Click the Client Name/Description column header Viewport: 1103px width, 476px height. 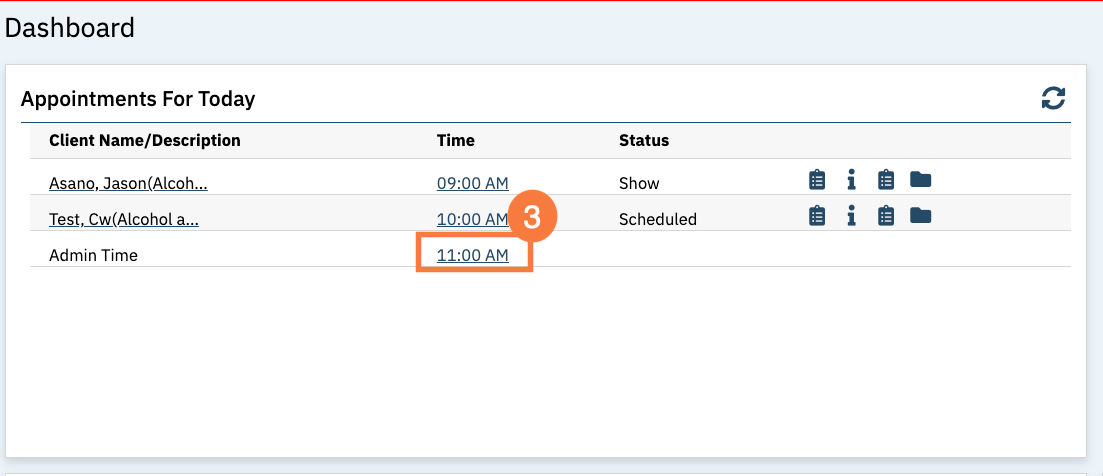[145, 141]
